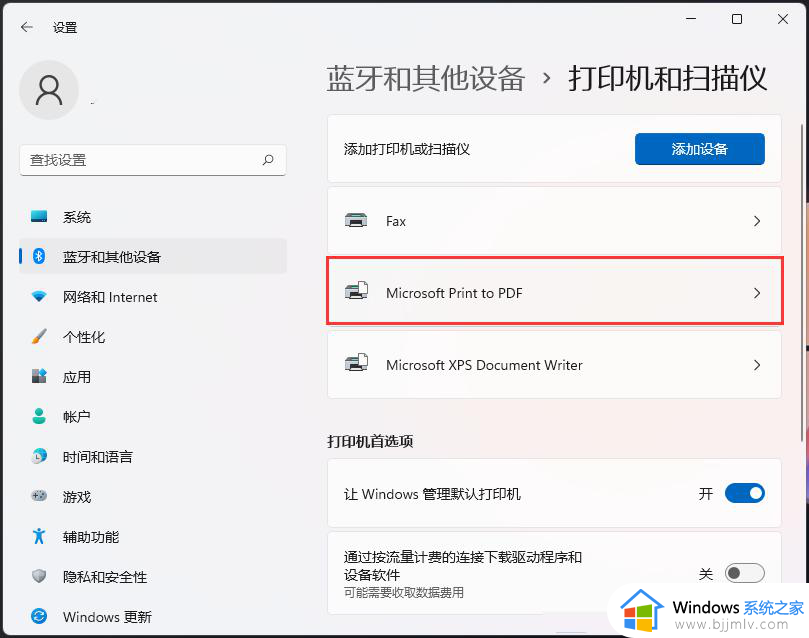Open the Fax printer entry
This screenshot has width=809, height=638.
554,221
